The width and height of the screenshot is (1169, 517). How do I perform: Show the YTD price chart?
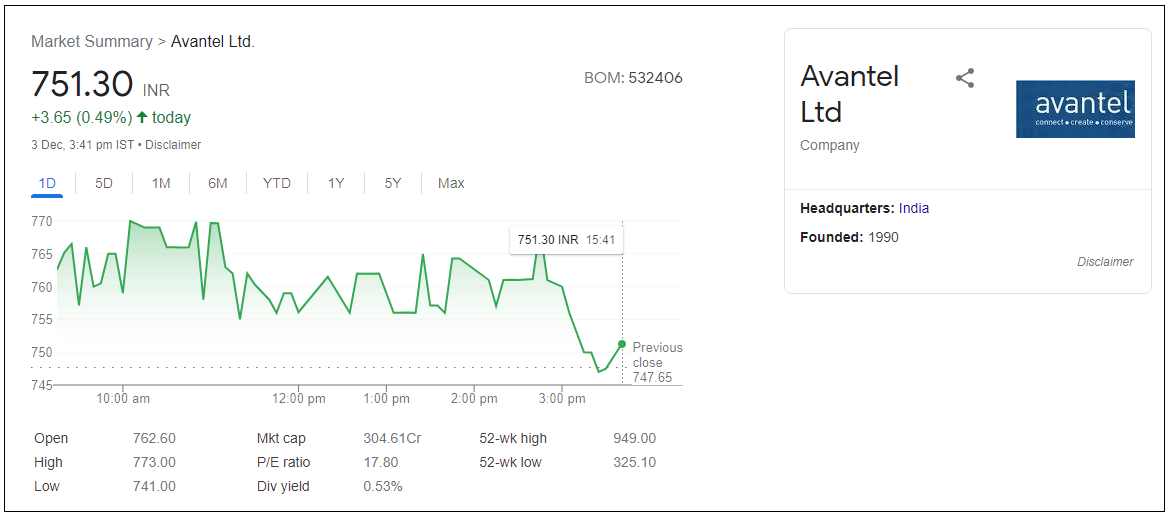coord(277,184)
